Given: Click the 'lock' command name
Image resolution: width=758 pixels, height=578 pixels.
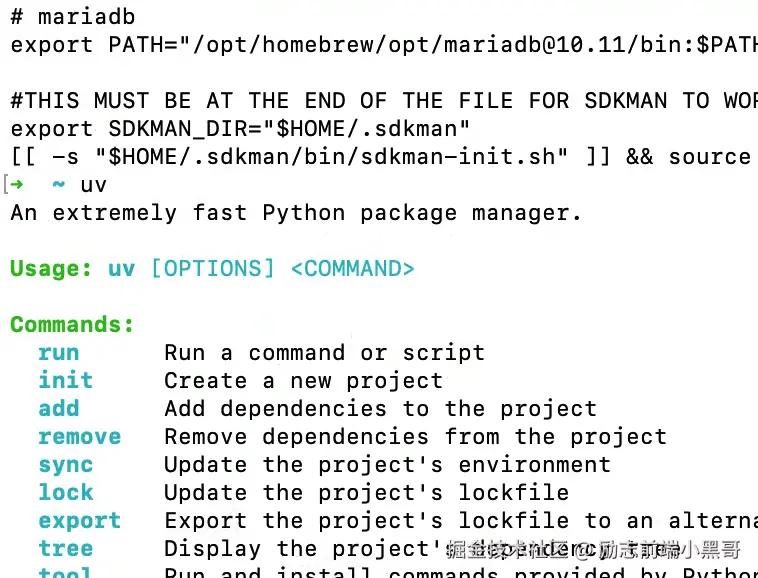Looking at the screenshot, I should pyautogui.click(x=65, y=493).
